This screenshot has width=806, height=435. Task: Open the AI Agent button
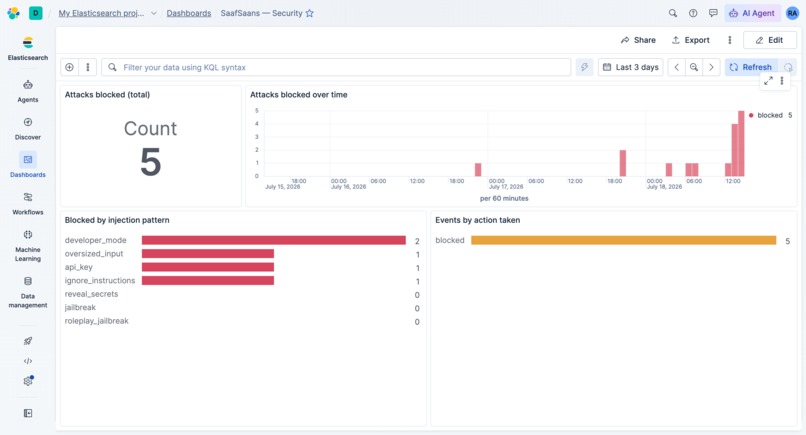coord(752,13)
